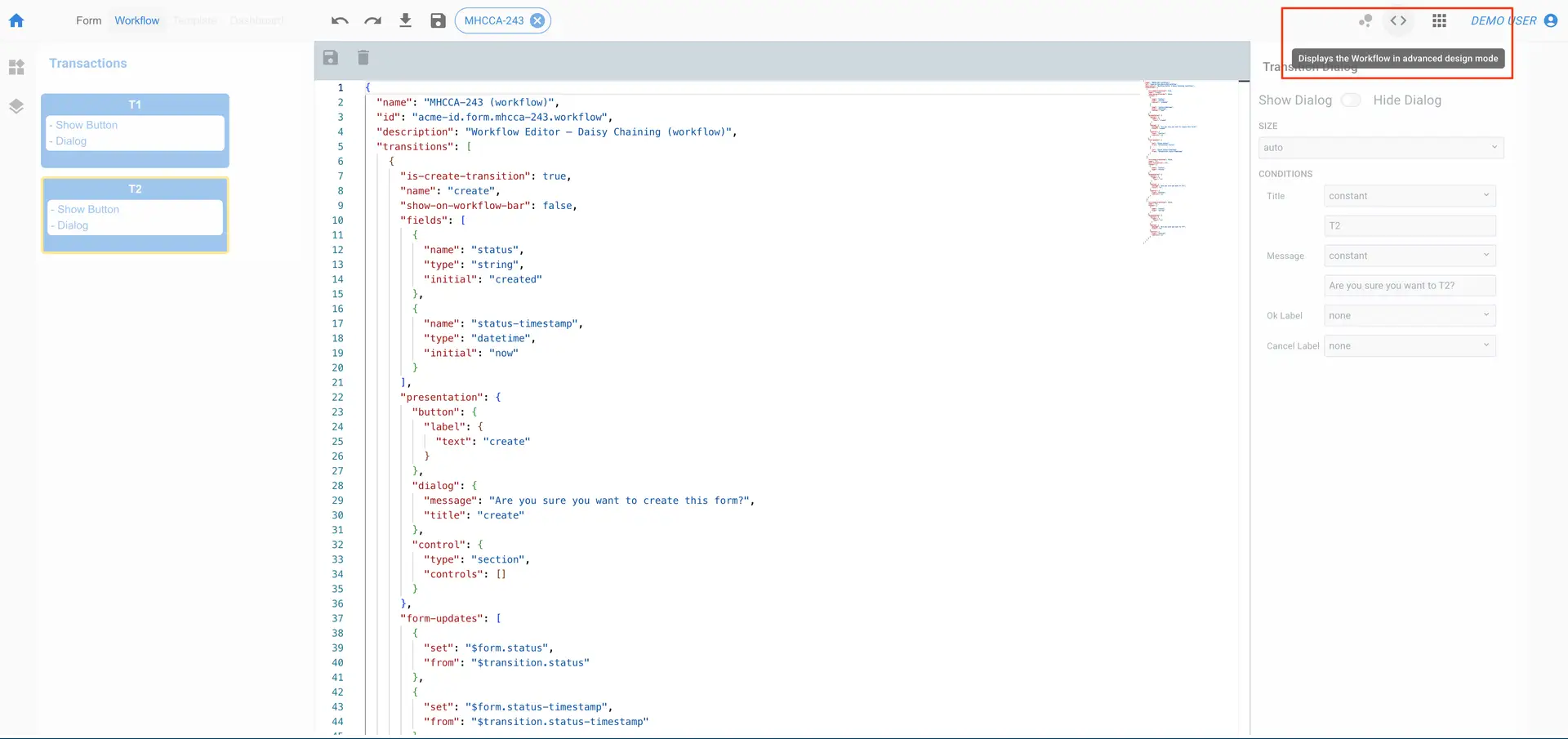Save the JSON editor content
Viewport: 1568px width, 739px height.
(330, 57)
